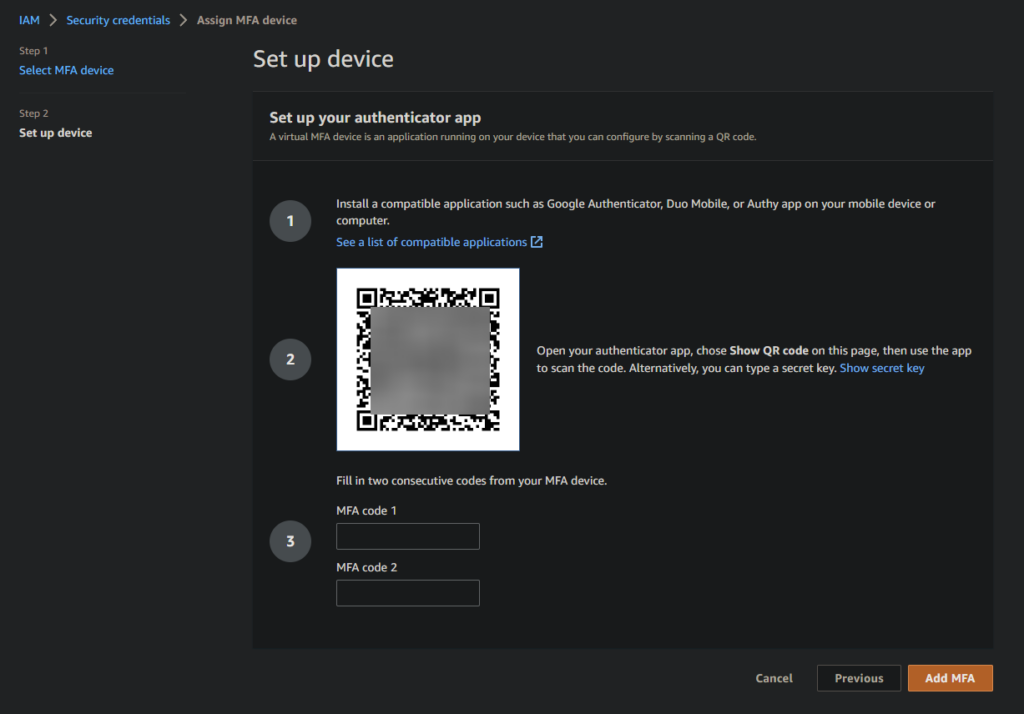Image resolution: width=1024 pixels, height=714 pixels.
Task: Go back to Select MFA device step
Action: 66,70
